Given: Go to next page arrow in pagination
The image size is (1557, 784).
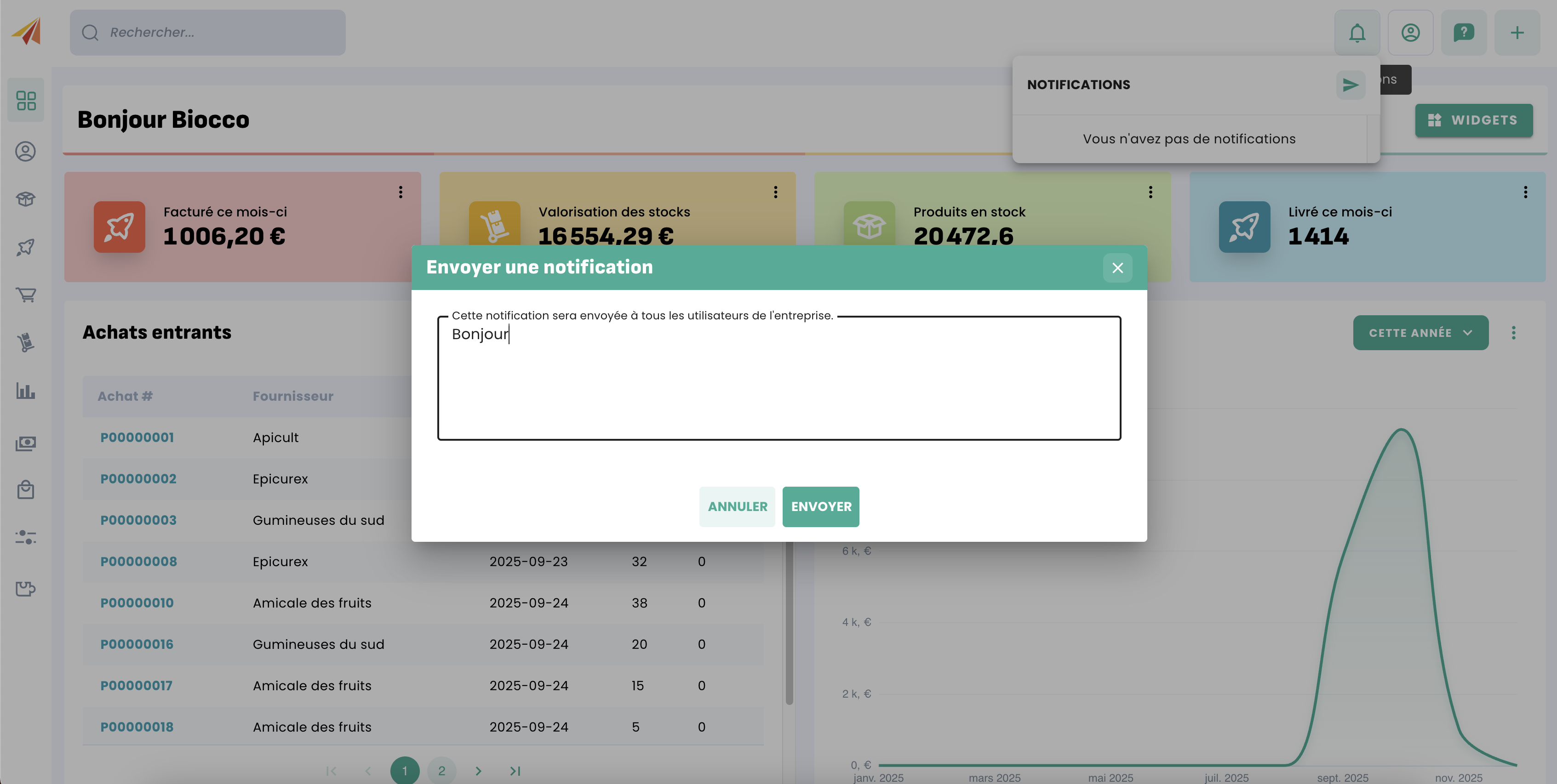Looking at the screenshot, I should coord(478,771).
